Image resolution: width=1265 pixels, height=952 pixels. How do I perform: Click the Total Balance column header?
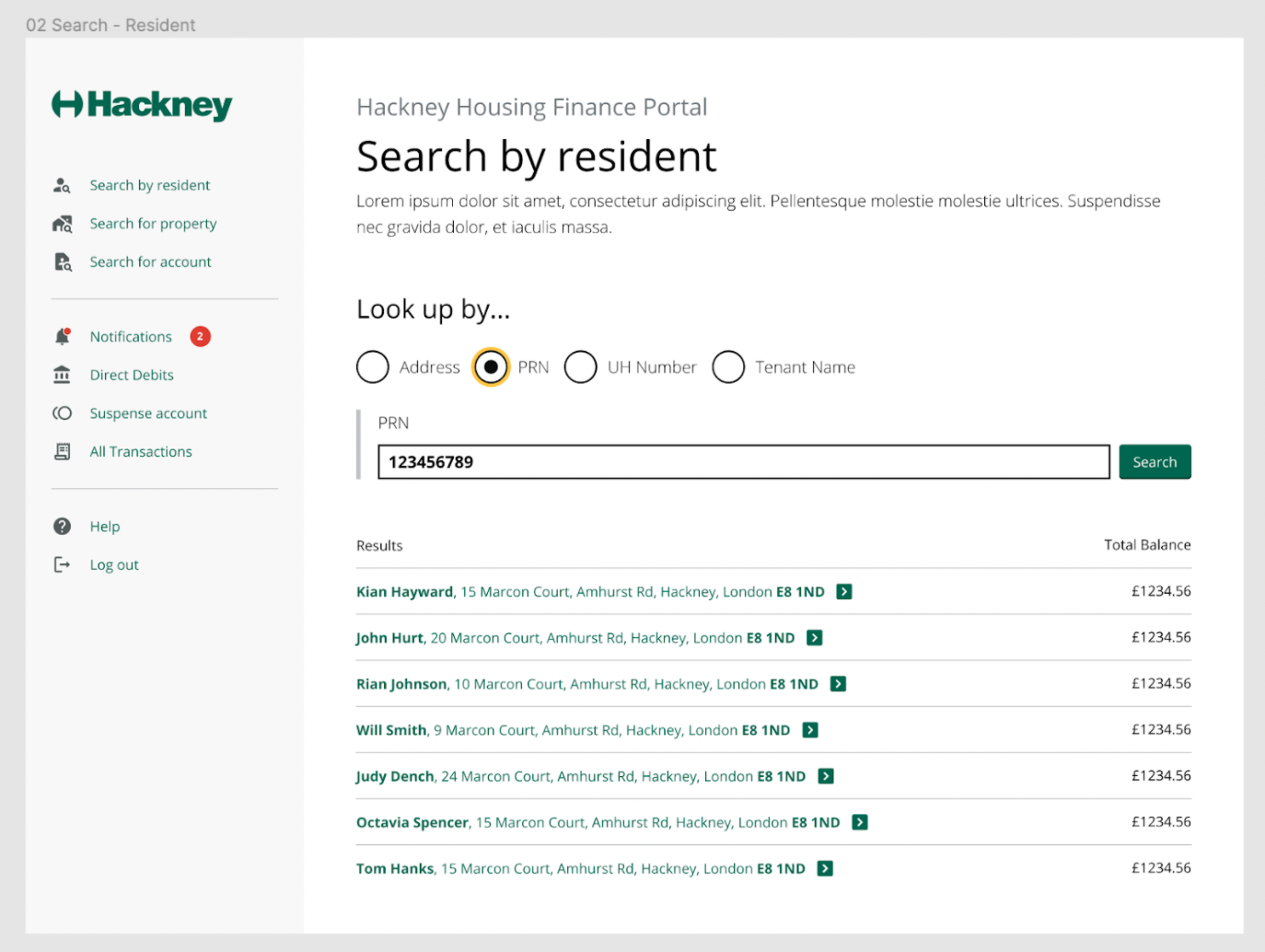[1147, 545]
